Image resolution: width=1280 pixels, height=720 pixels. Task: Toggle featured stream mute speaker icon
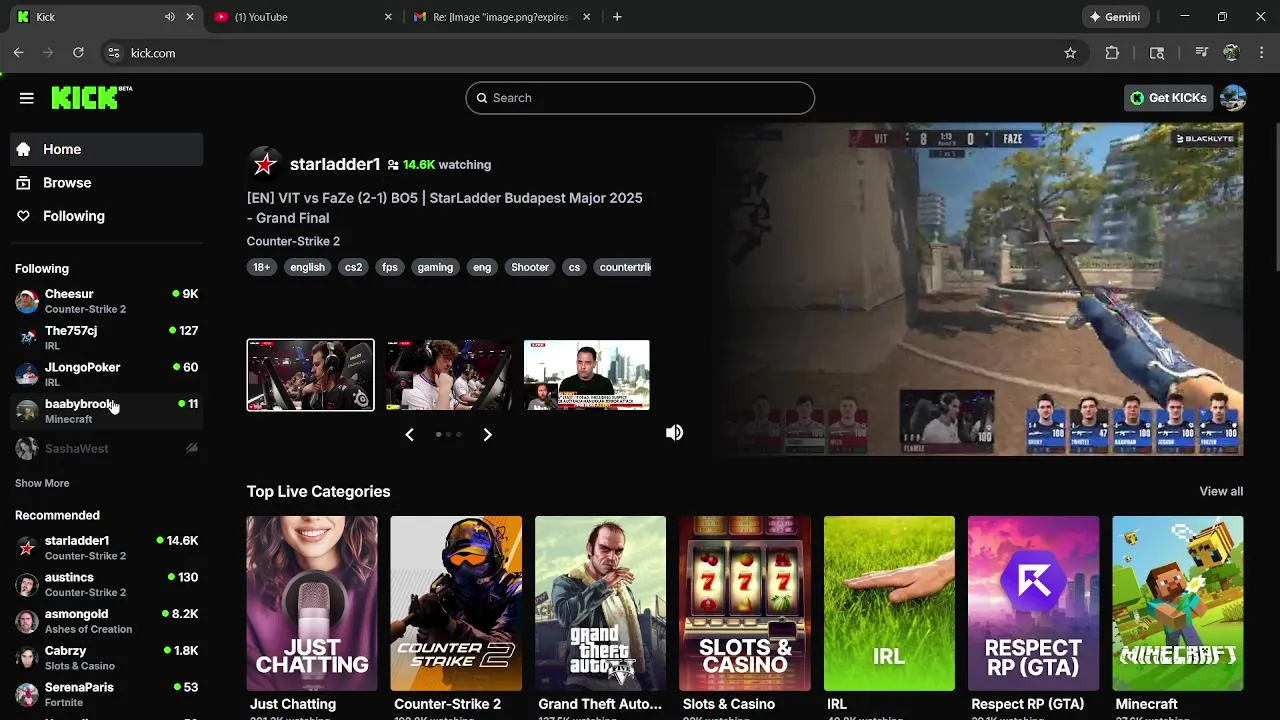[675, 432]
